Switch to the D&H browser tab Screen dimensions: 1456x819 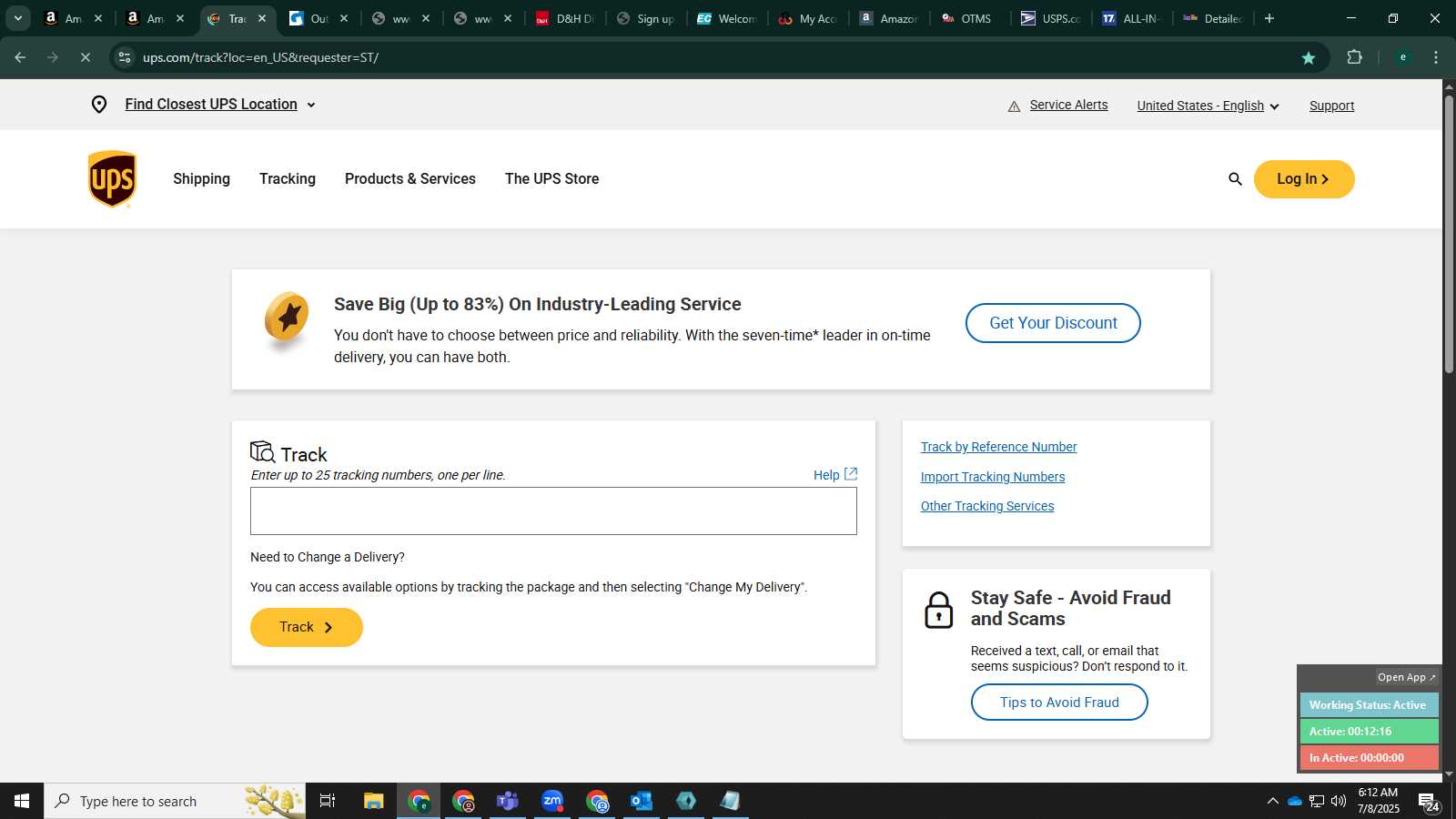coord(564,18)
